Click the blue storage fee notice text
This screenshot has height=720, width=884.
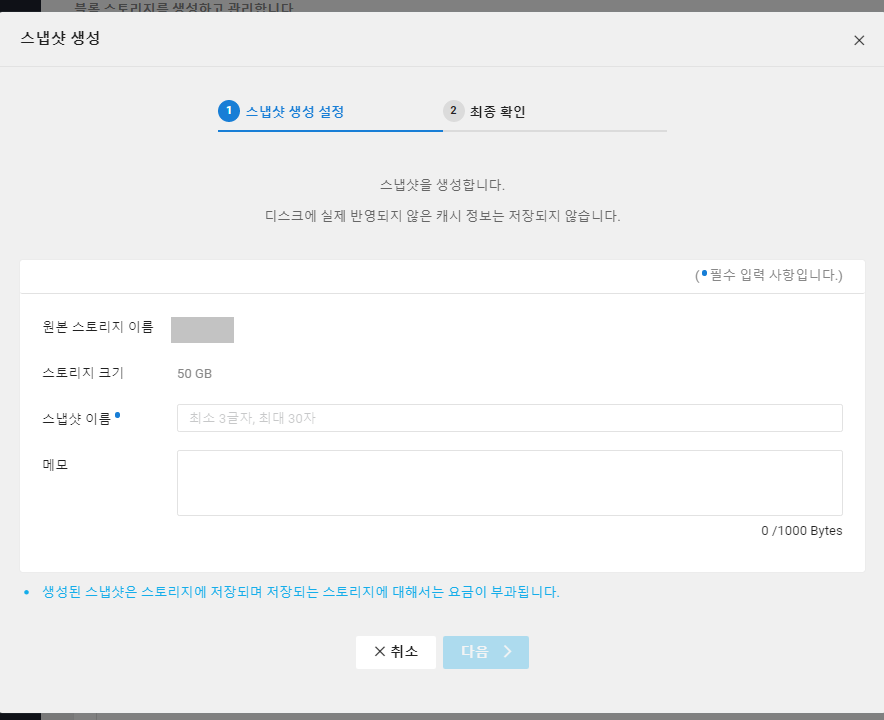301,592
